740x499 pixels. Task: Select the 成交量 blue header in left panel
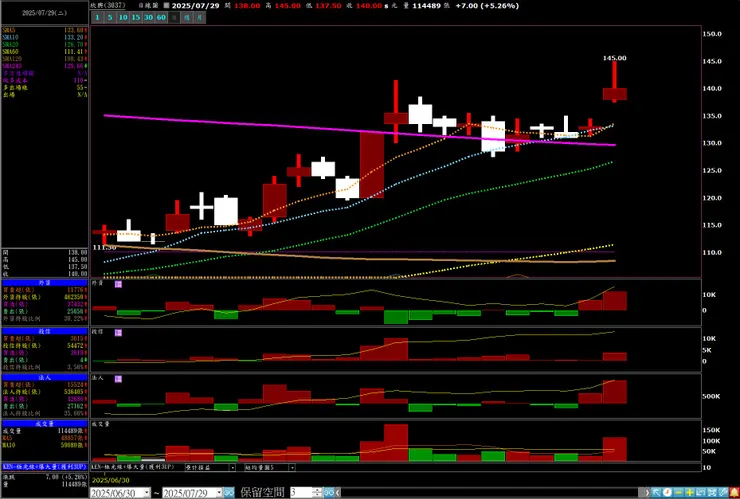coord(44,424)
